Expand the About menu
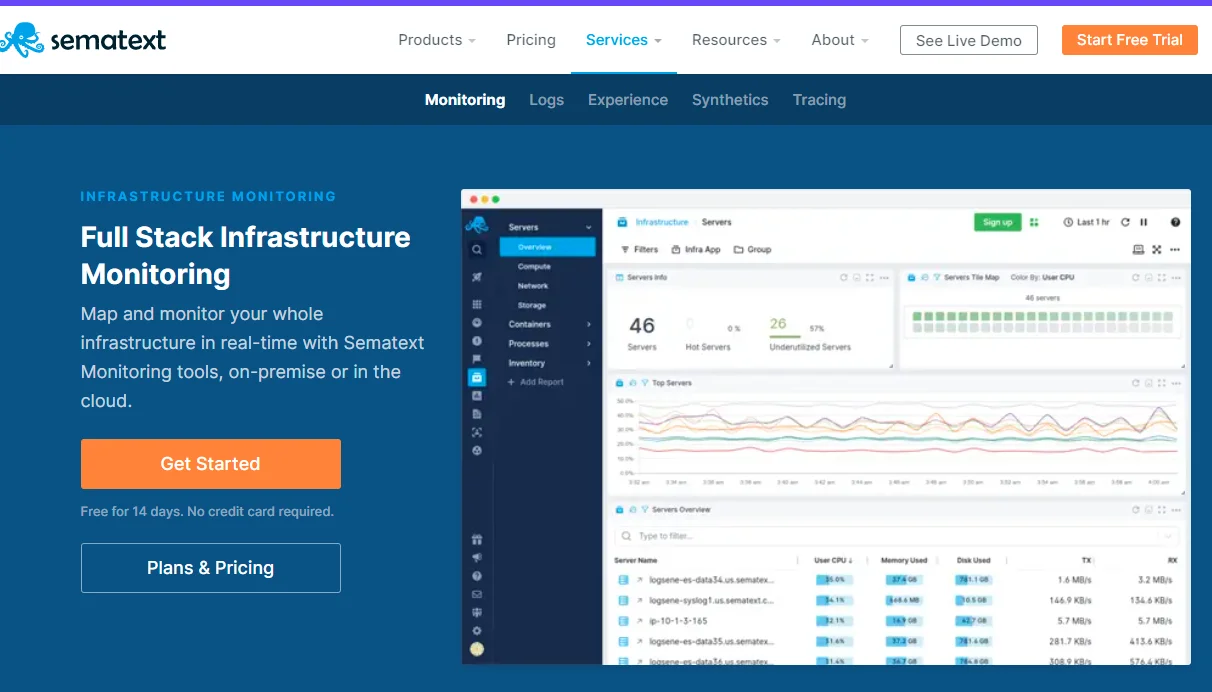This screenshot has height=692, width=1212. [840, 40]
